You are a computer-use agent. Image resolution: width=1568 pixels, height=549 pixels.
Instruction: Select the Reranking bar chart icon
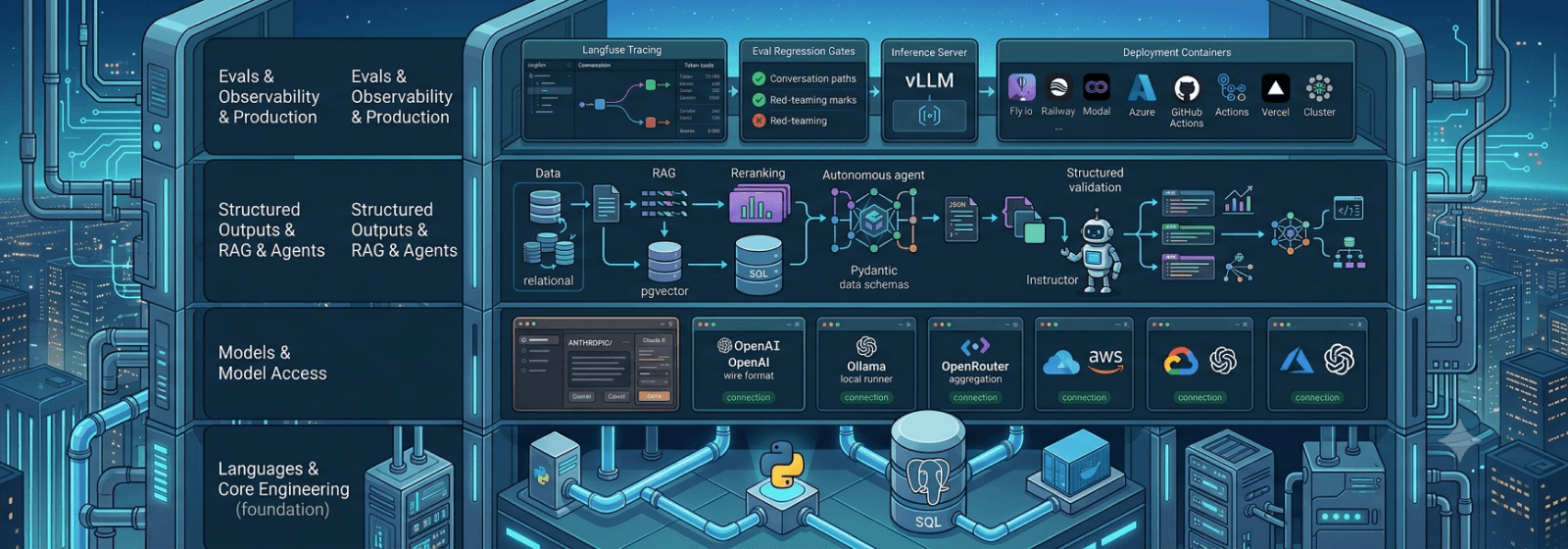[x=758, y=204]
